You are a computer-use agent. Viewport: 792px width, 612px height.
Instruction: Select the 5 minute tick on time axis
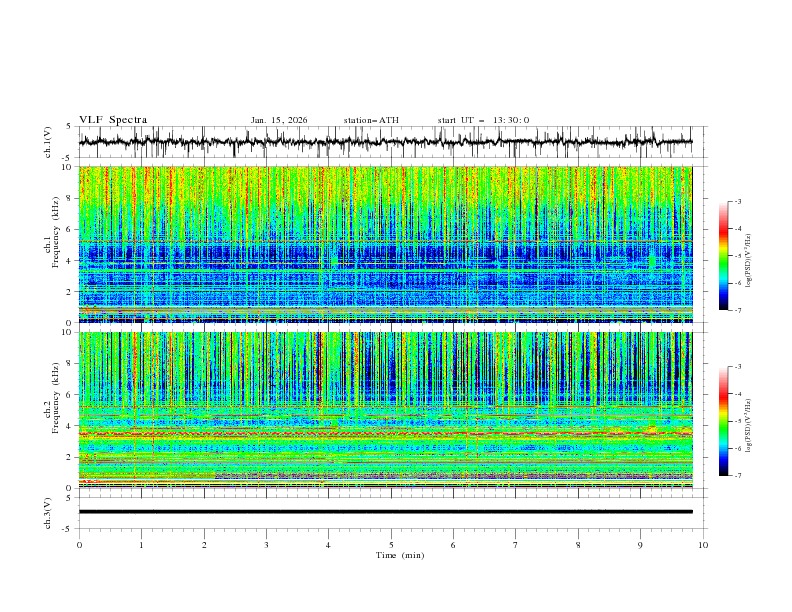391,544
